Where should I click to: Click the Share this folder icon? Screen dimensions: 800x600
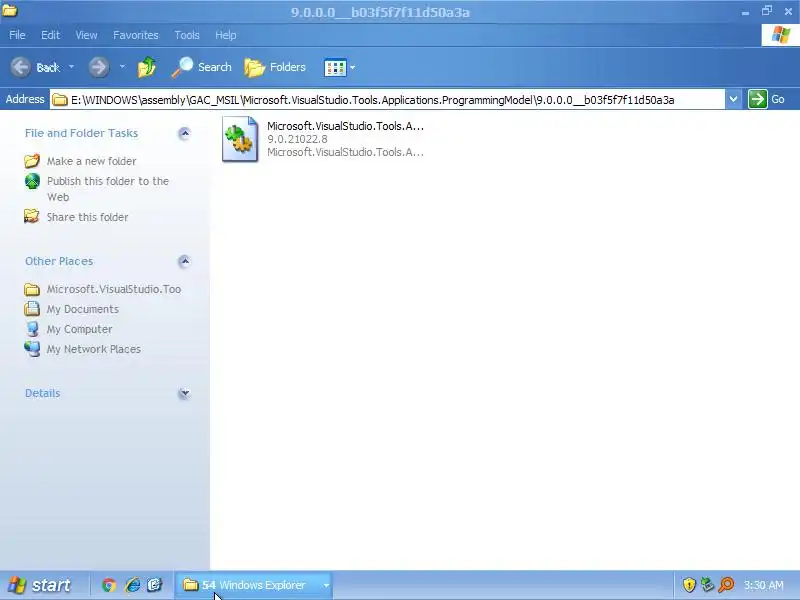[32, 216]
